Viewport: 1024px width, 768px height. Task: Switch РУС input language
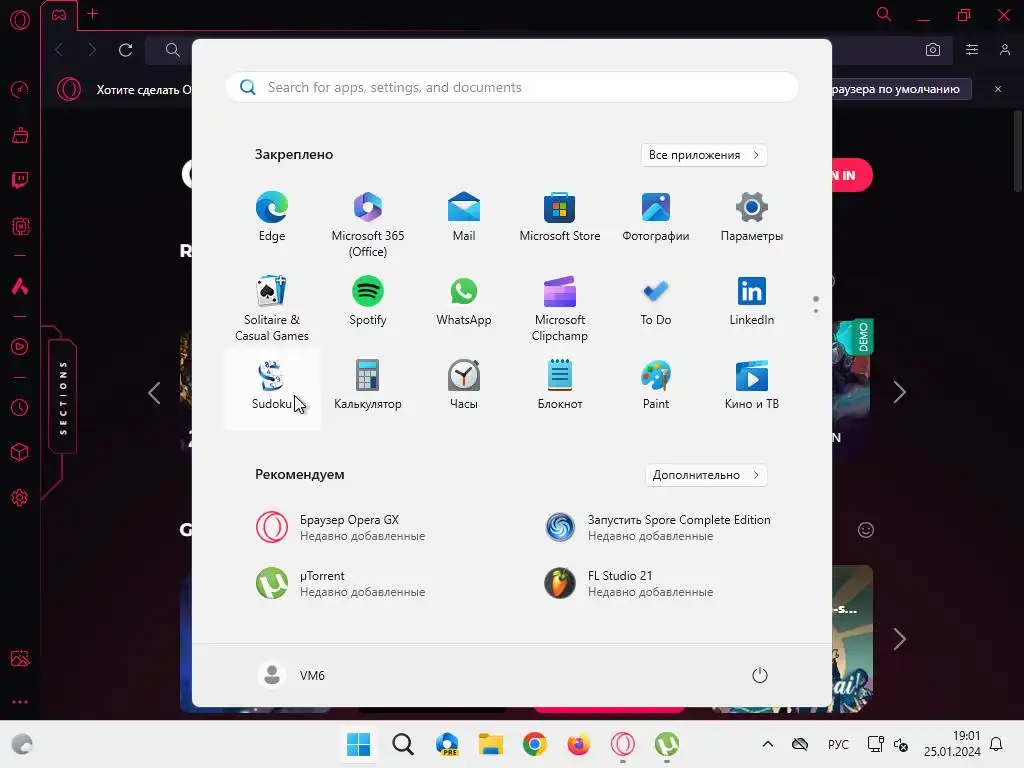click(x=838, y=744)
